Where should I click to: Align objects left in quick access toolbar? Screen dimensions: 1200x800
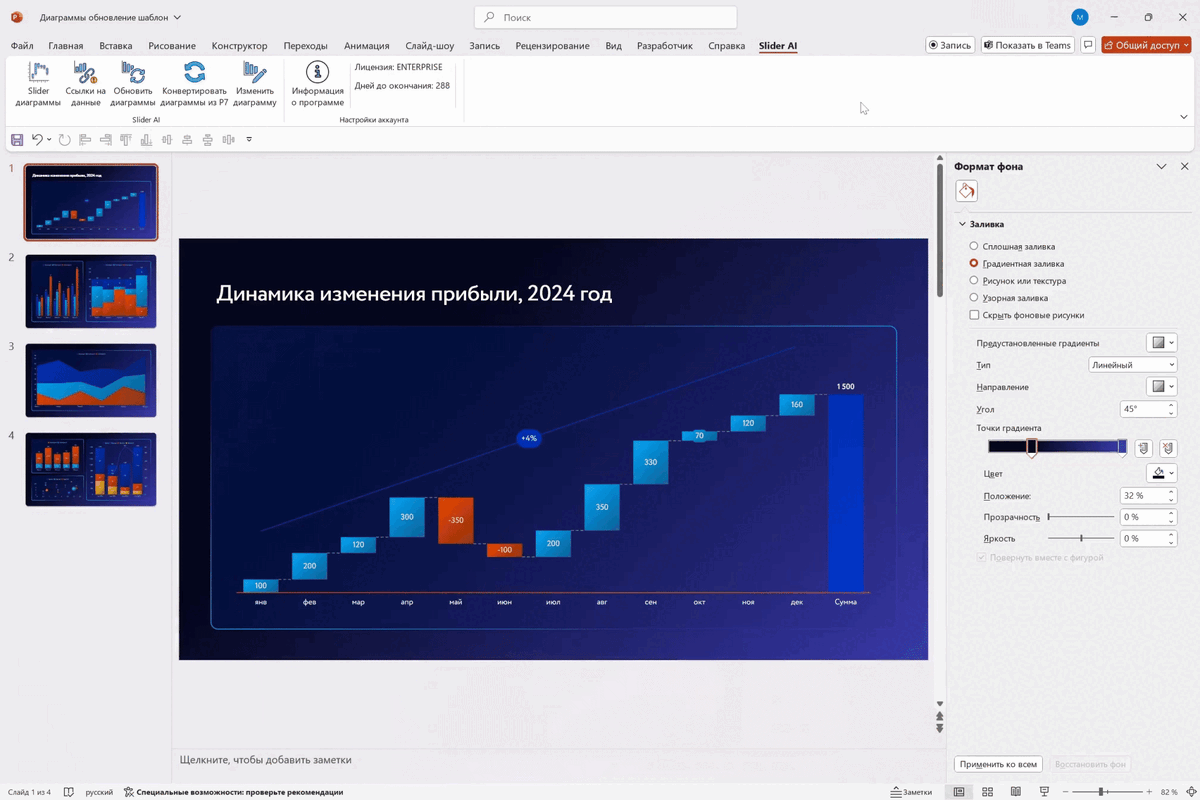click(85, 140)
